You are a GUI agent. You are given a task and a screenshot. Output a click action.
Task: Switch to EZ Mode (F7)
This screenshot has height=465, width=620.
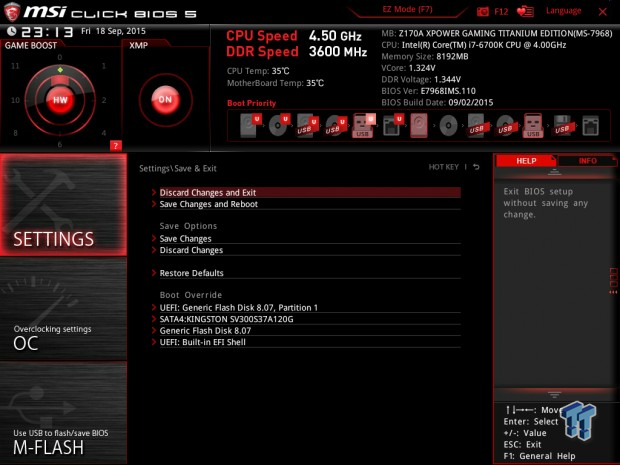(x=407, y=9)
